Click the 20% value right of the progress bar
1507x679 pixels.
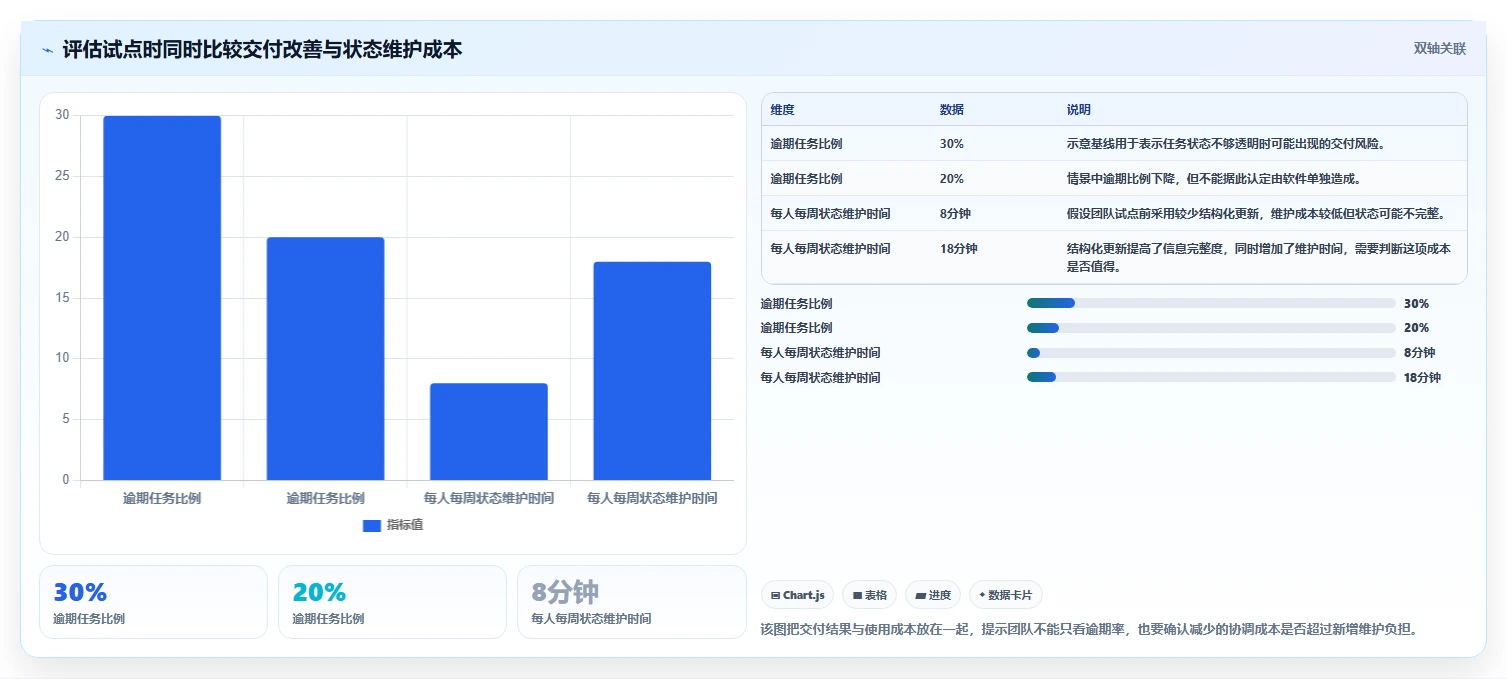[x=1416, y=328]
